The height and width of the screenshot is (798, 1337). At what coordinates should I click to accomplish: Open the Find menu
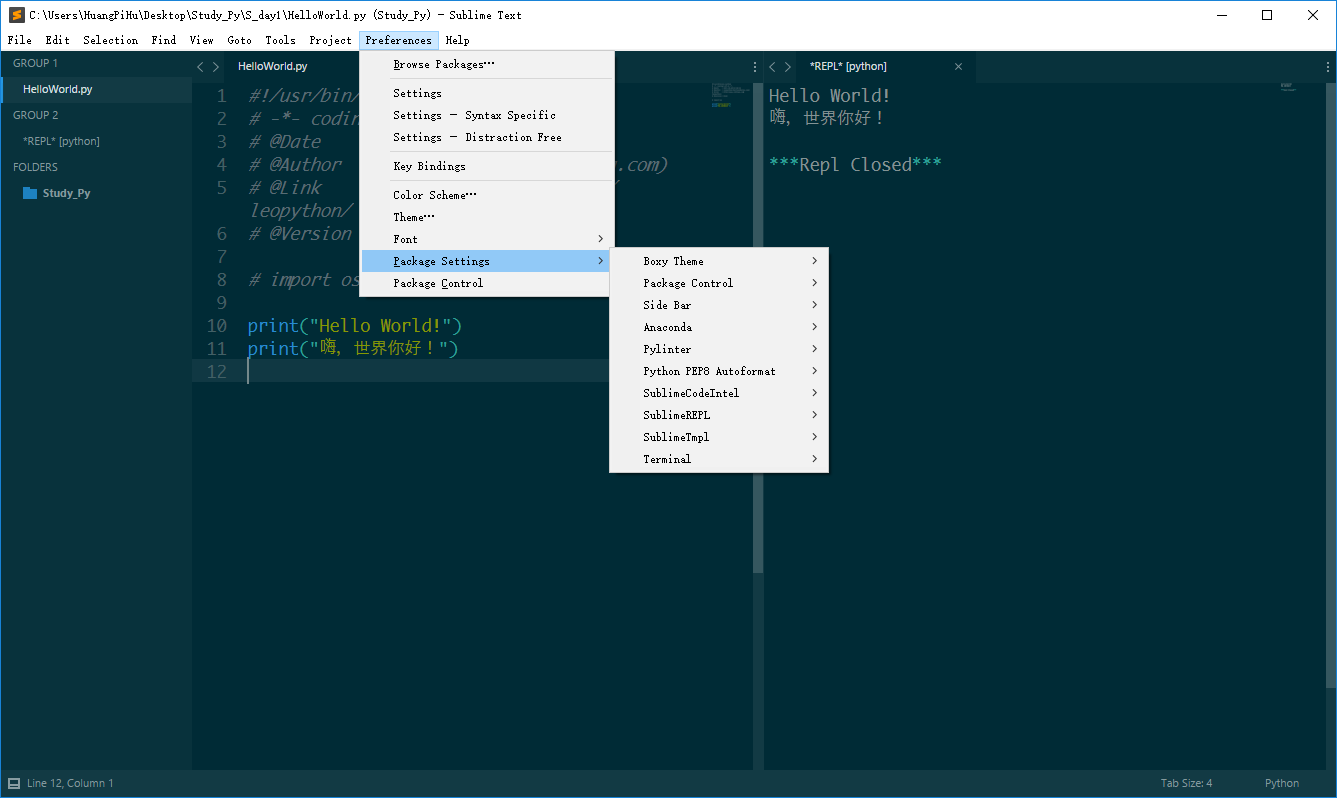[x=164, y=40]
